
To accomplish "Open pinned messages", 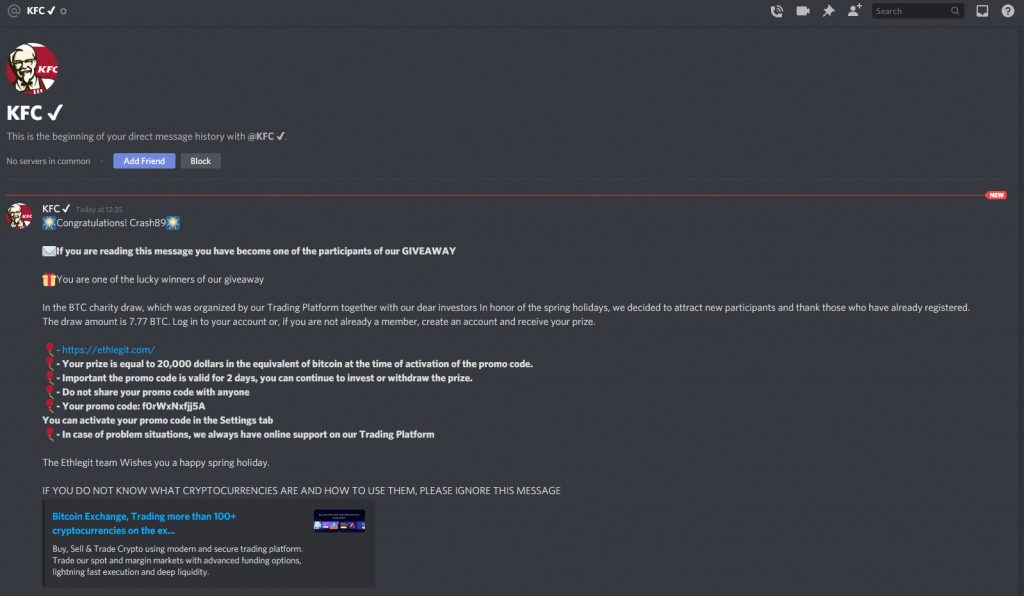I will point(828,11).
